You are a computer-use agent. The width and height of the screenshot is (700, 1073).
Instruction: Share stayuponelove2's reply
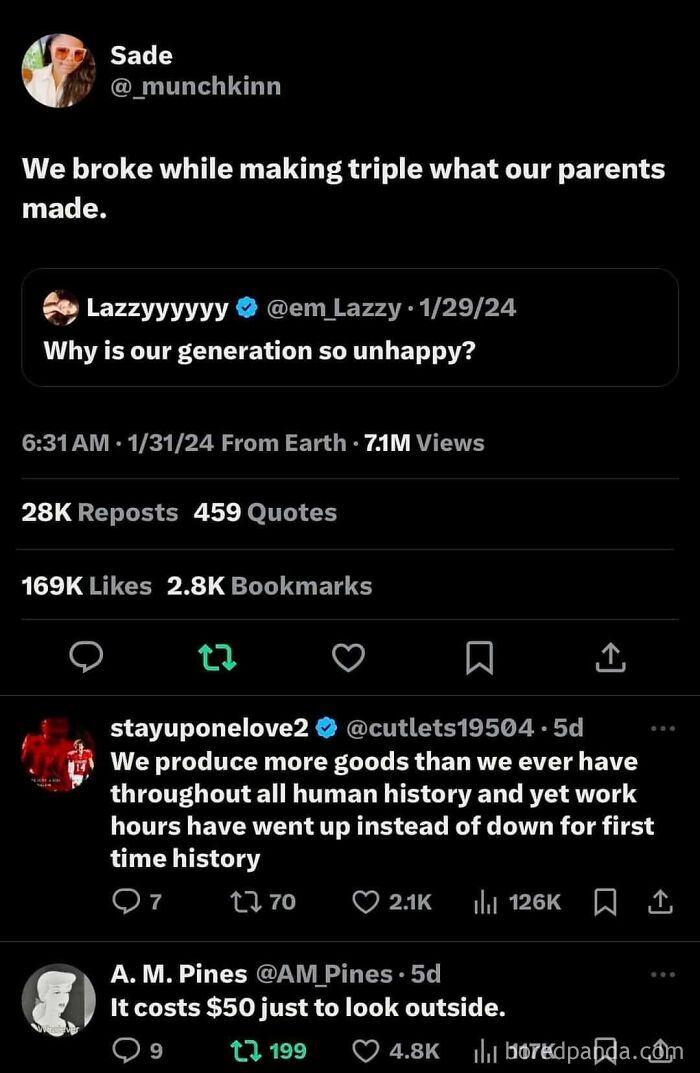660,902
